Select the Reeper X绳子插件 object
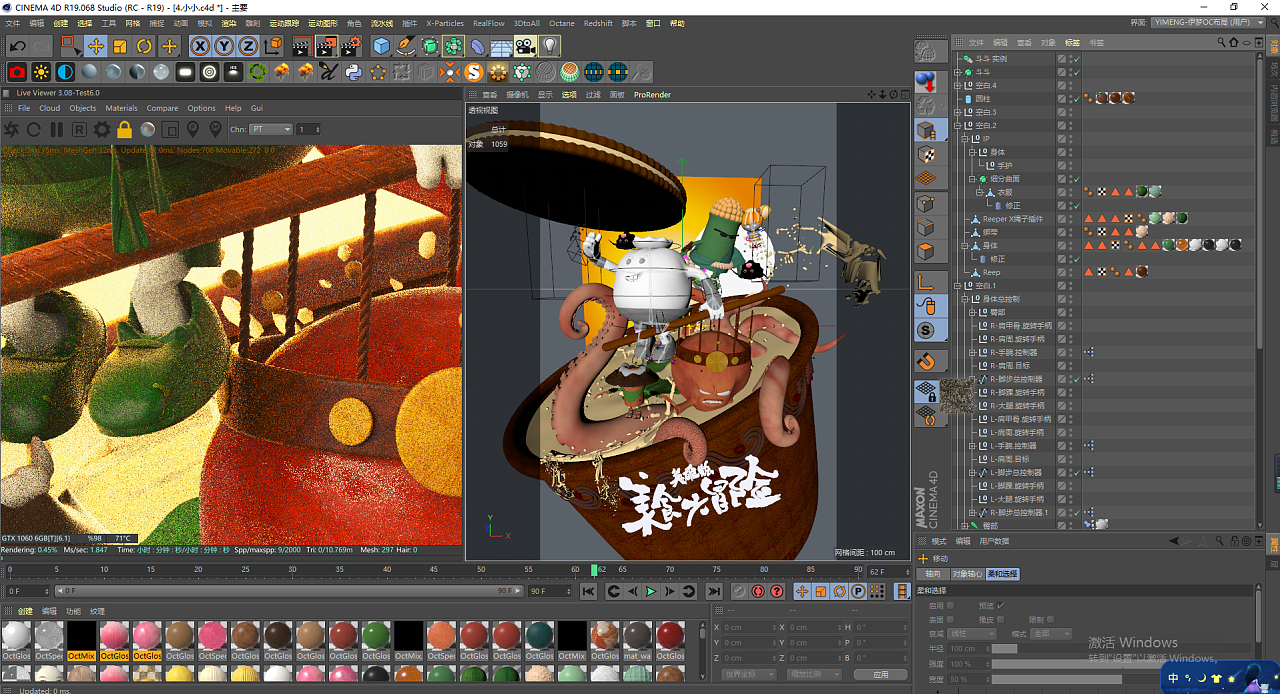 [x=1012, y=219]
